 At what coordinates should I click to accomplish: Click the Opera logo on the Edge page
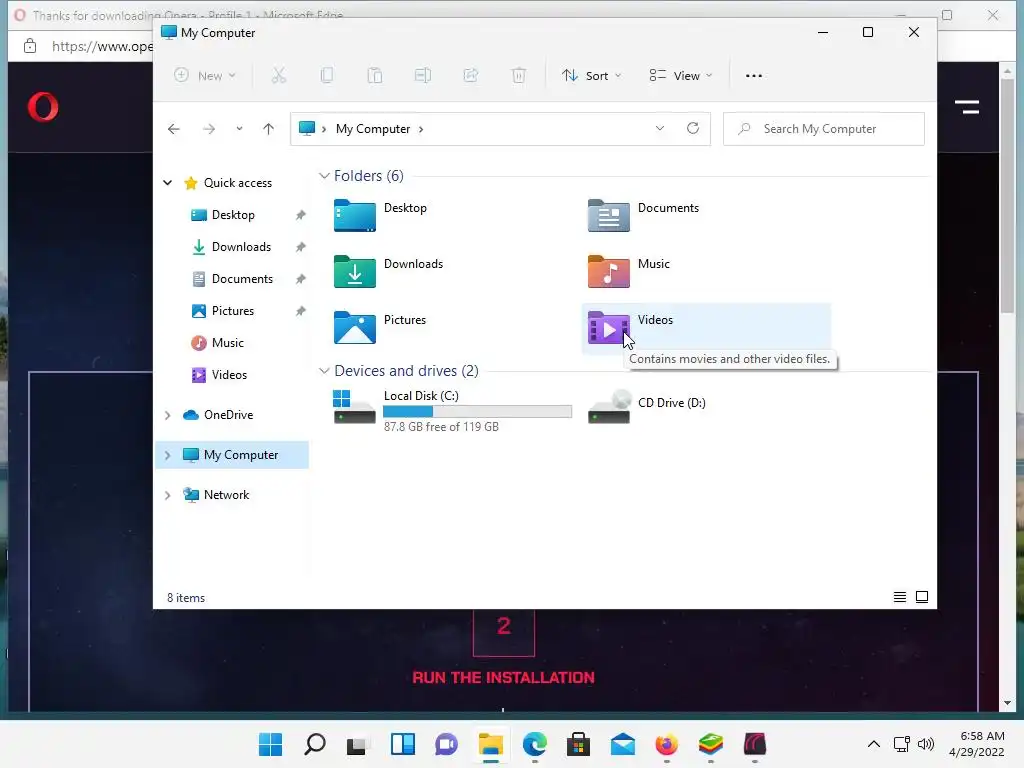[43, 107]
